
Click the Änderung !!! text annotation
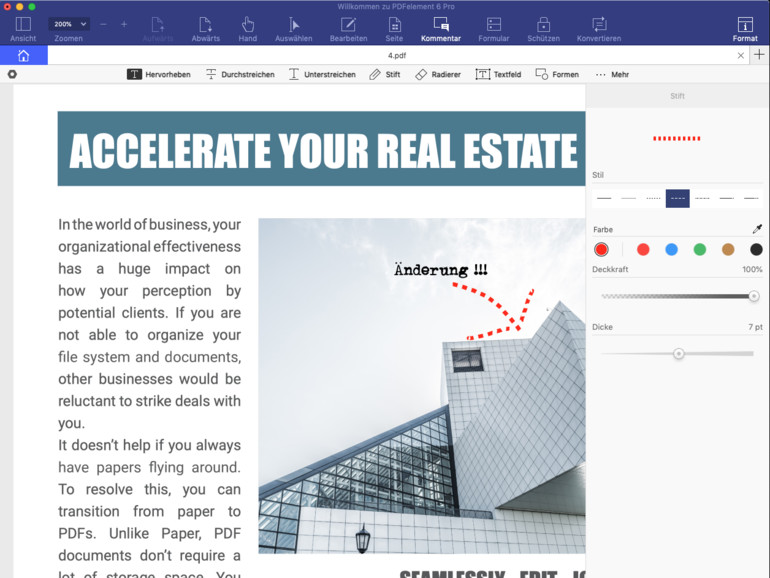[440, 270]
